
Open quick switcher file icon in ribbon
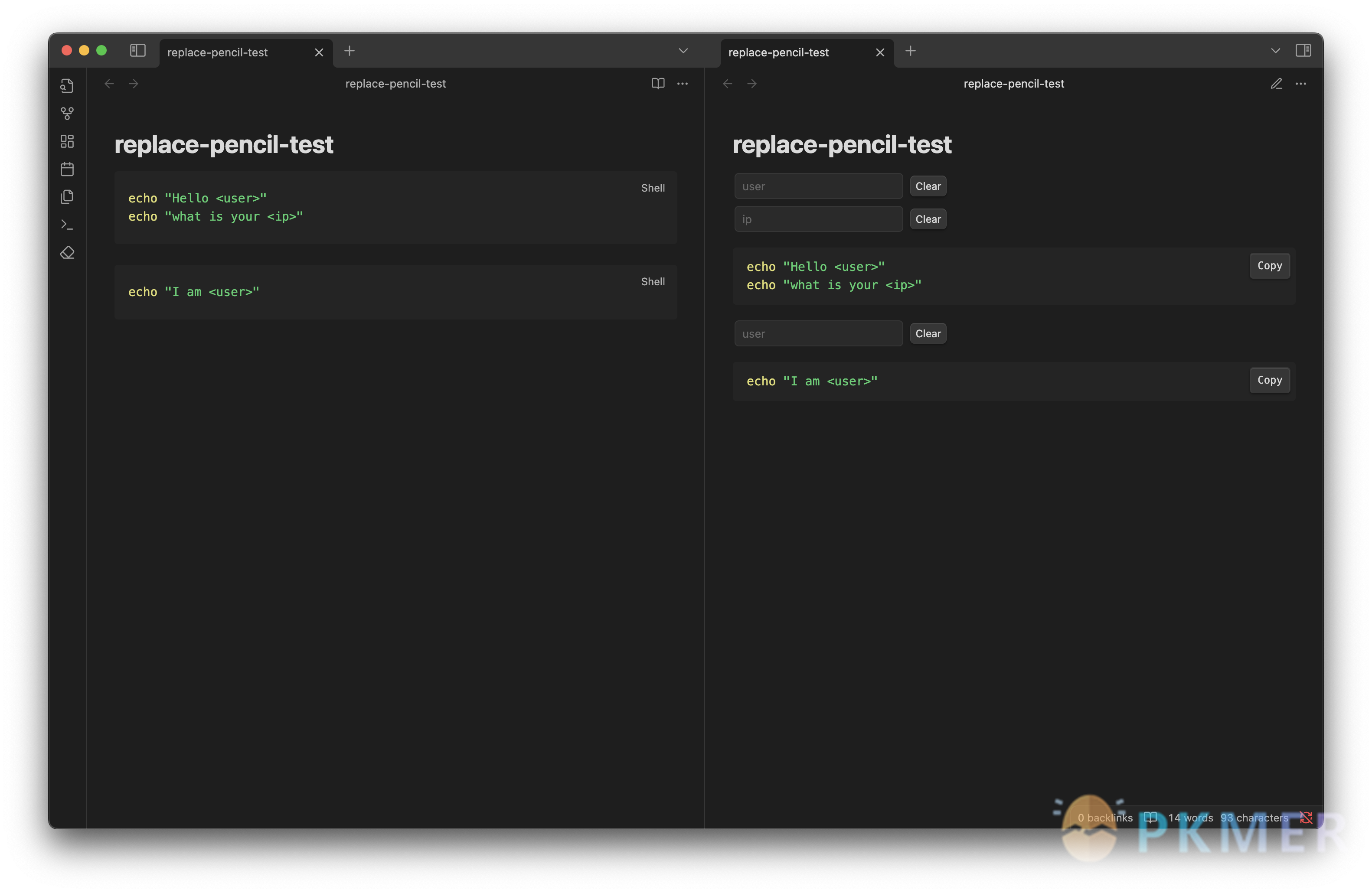click(x=67, y=86)
